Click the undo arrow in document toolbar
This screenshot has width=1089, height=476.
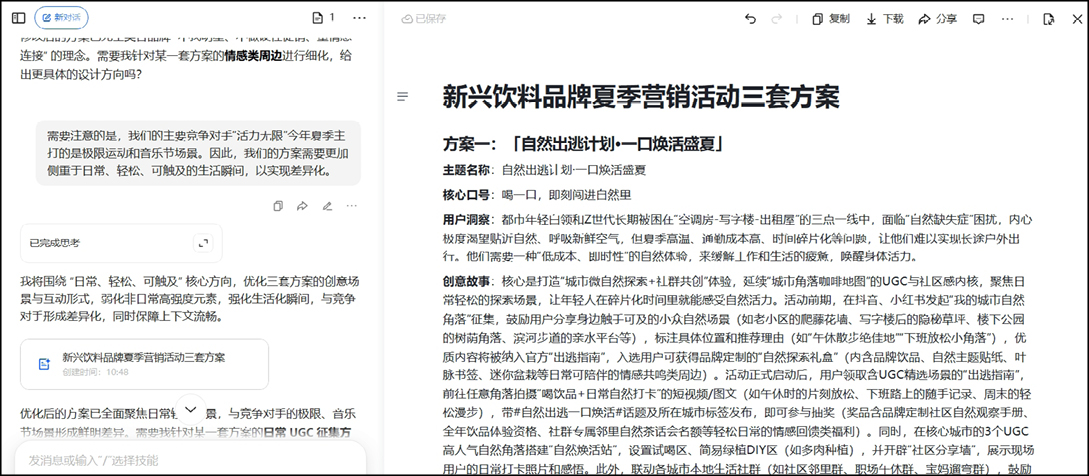[750, 19]
